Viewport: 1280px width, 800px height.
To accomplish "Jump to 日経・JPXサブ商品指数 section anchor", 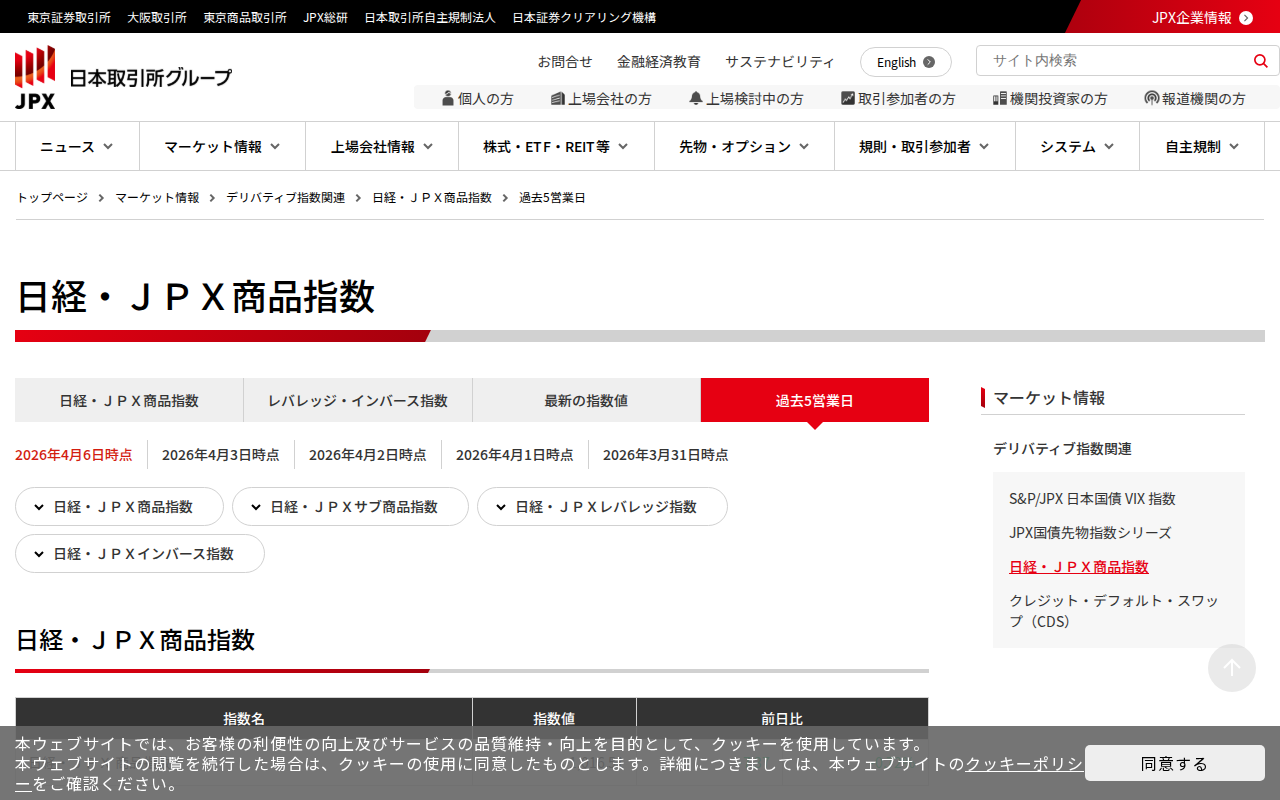I will pos(350,507).
